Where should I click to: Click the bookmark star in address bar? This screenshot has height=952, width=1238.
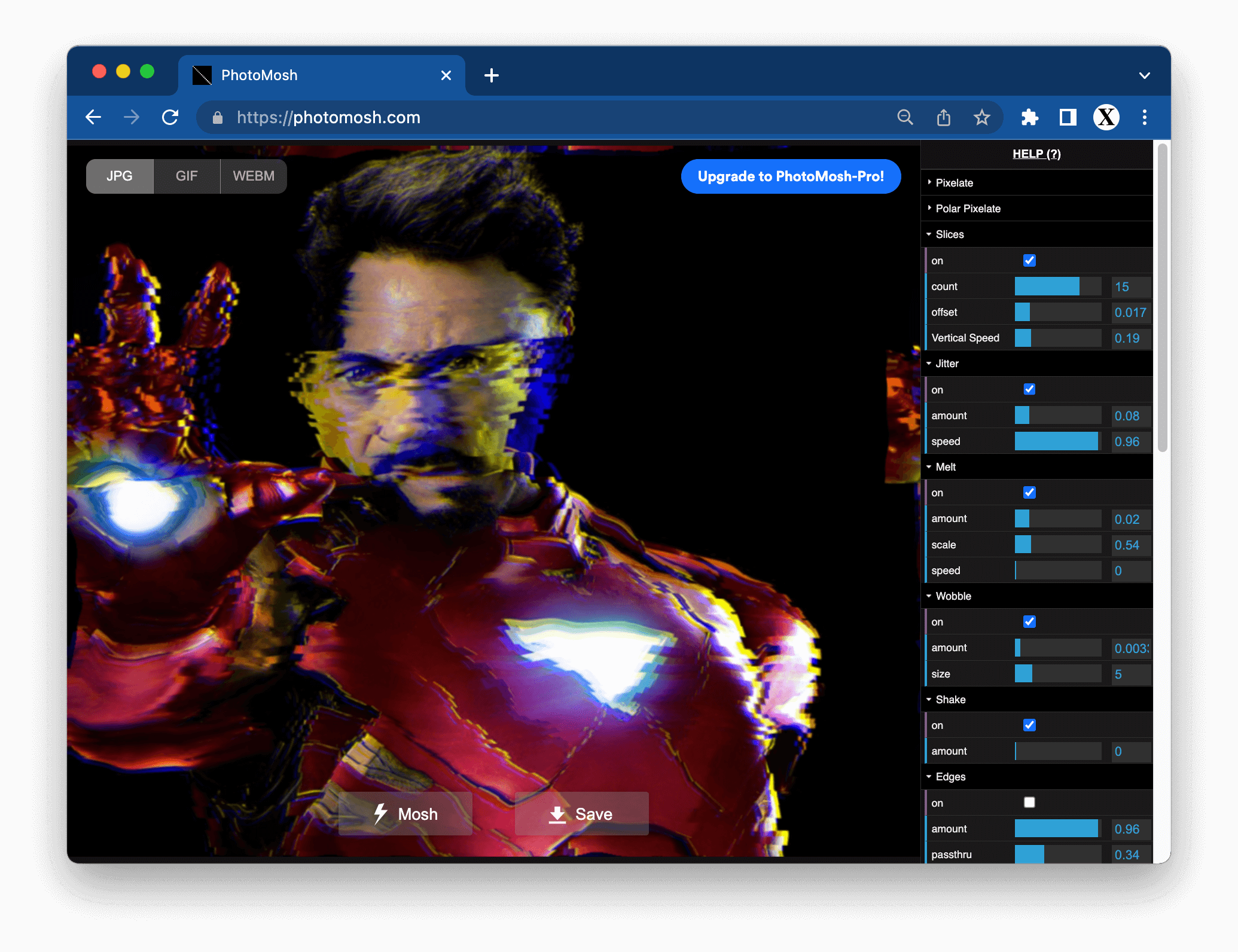point(983,117)
